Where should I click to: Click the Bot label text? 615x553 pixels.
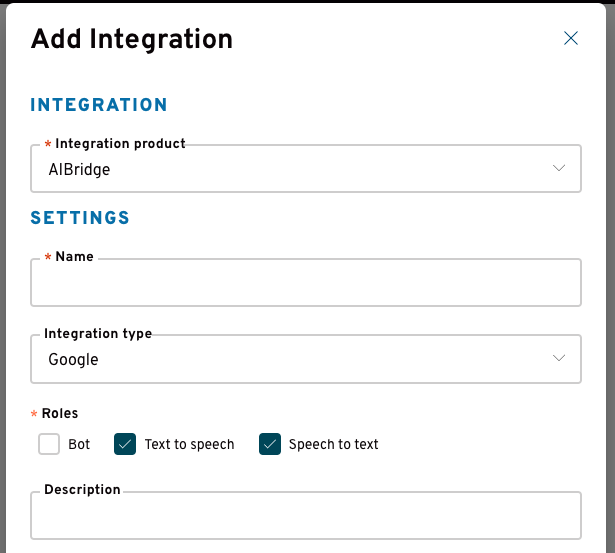tap(79, 444)
